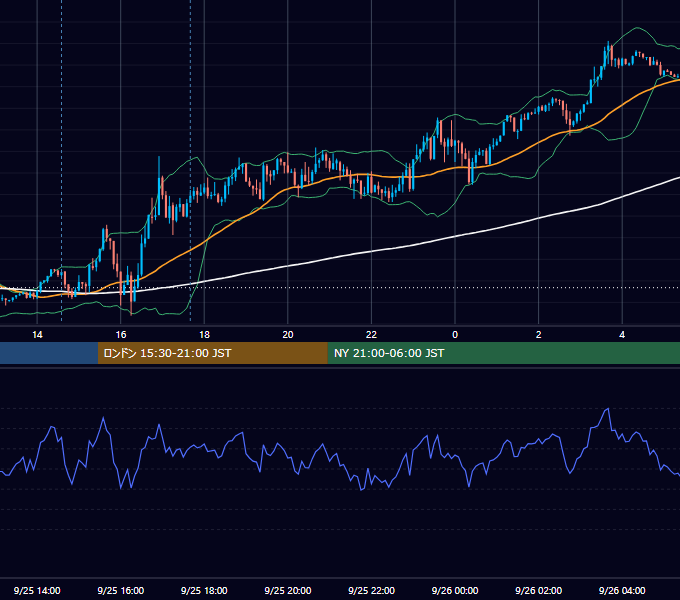Viewport: 680px width, 600px height.
Task: Click hour label 16 on price chart axis
Action: pos(121,335)
